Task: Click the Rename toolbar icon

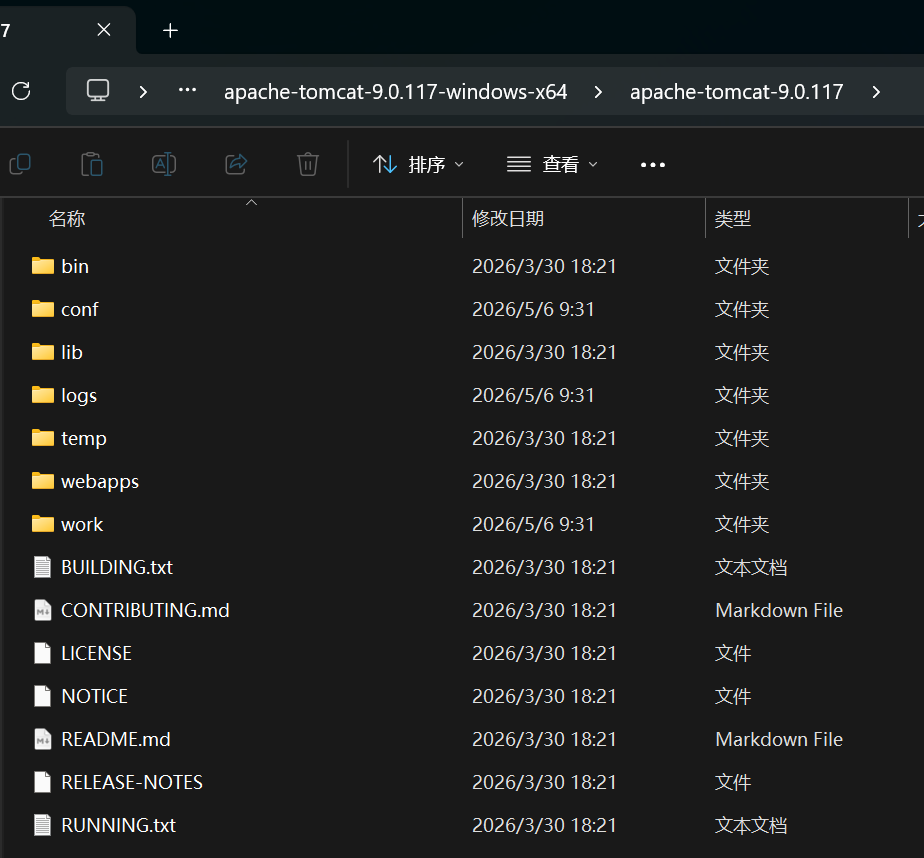Action: click(x=164, y=164)
